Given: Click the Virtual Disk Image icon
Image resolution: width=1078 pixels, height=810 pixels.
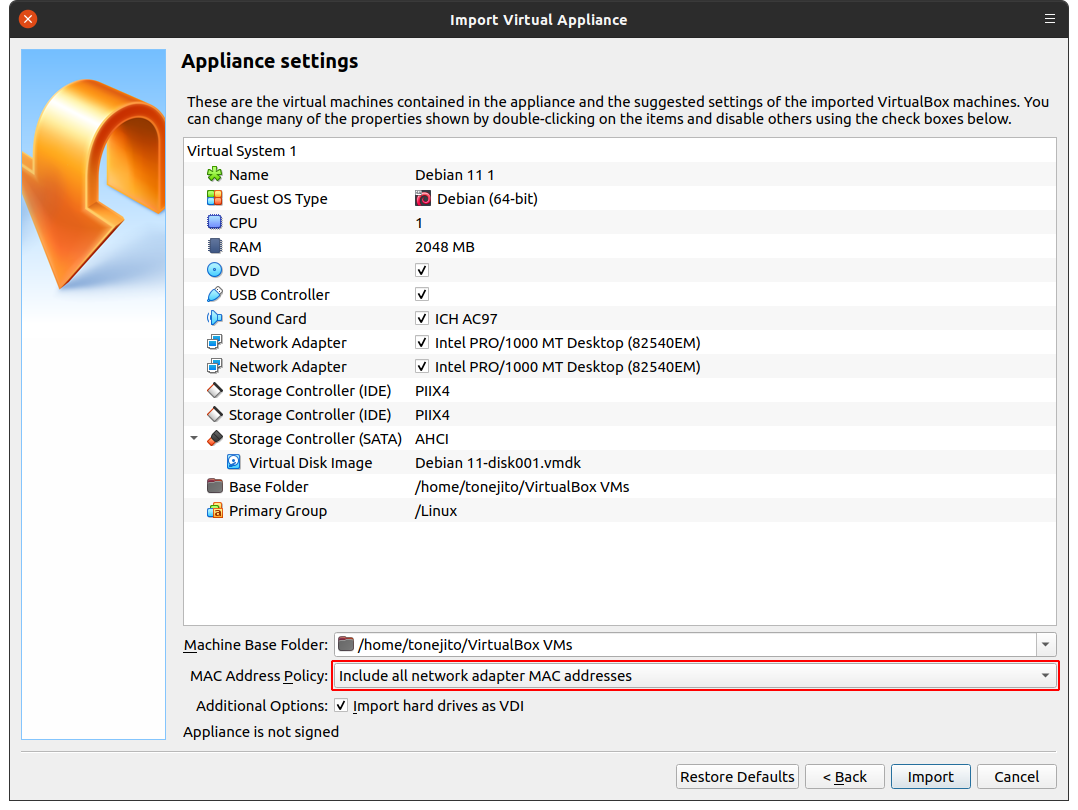Looking at the screenshot, I should click(234, 463).
